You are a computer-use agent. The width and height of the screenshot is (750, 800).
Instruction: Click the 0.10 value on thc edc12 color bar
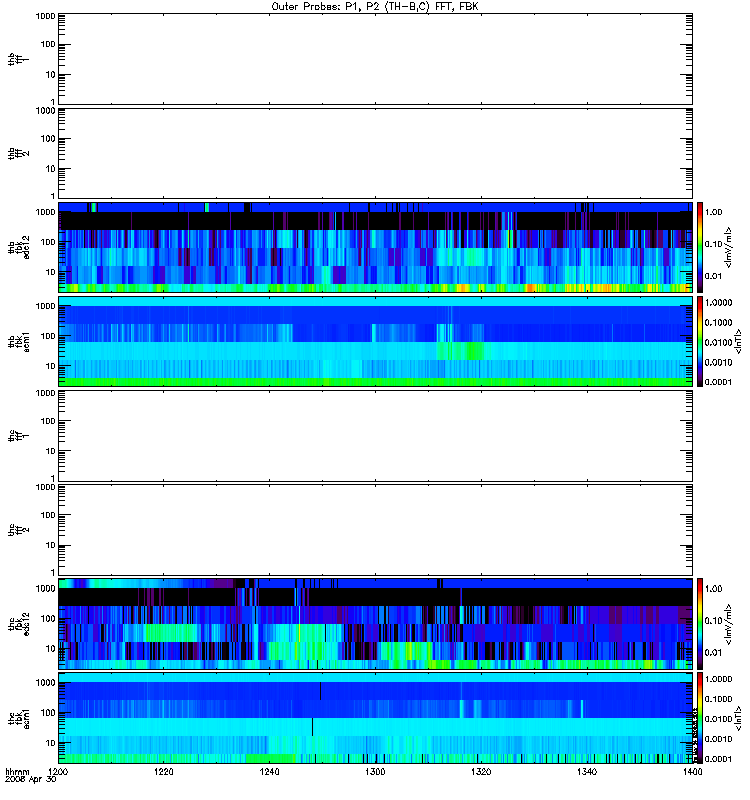tap(713, 620)
